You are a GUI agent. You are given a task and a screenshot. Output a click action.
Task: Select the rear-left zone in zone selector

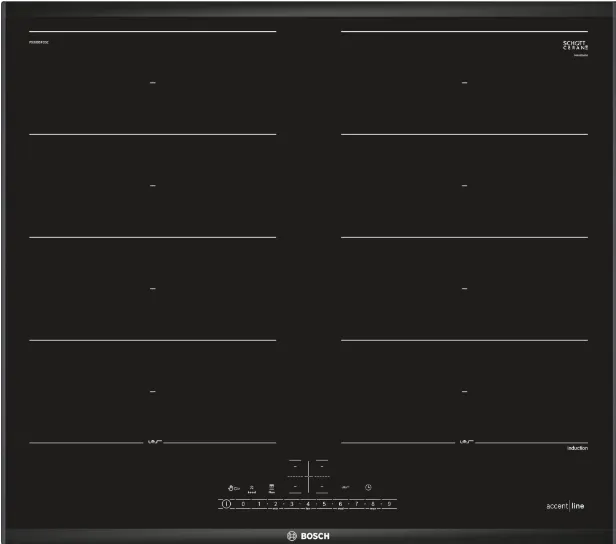tap(295, 465)
